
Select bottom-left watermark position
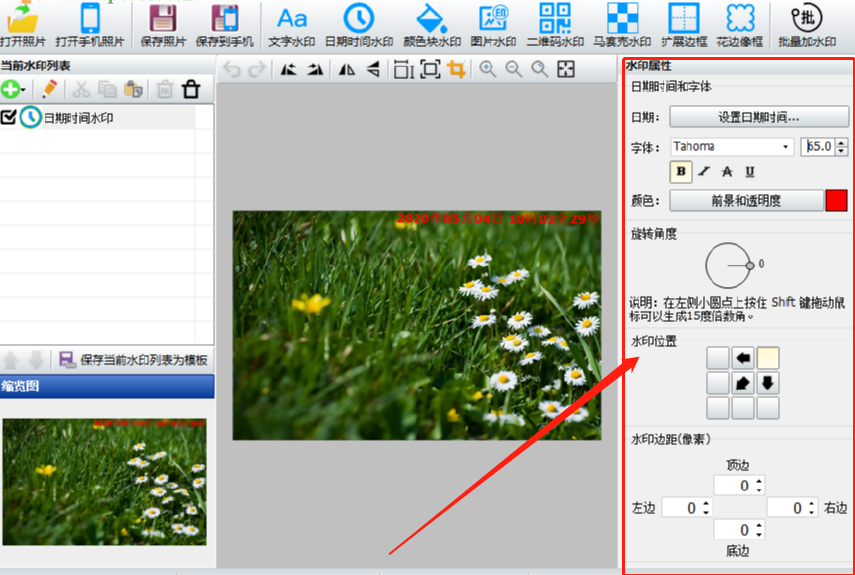point(718,408)
